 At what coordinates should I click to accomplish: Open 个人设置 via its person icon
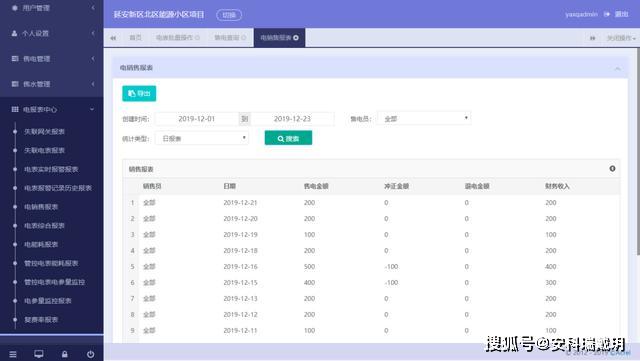[x=15, y=33]
